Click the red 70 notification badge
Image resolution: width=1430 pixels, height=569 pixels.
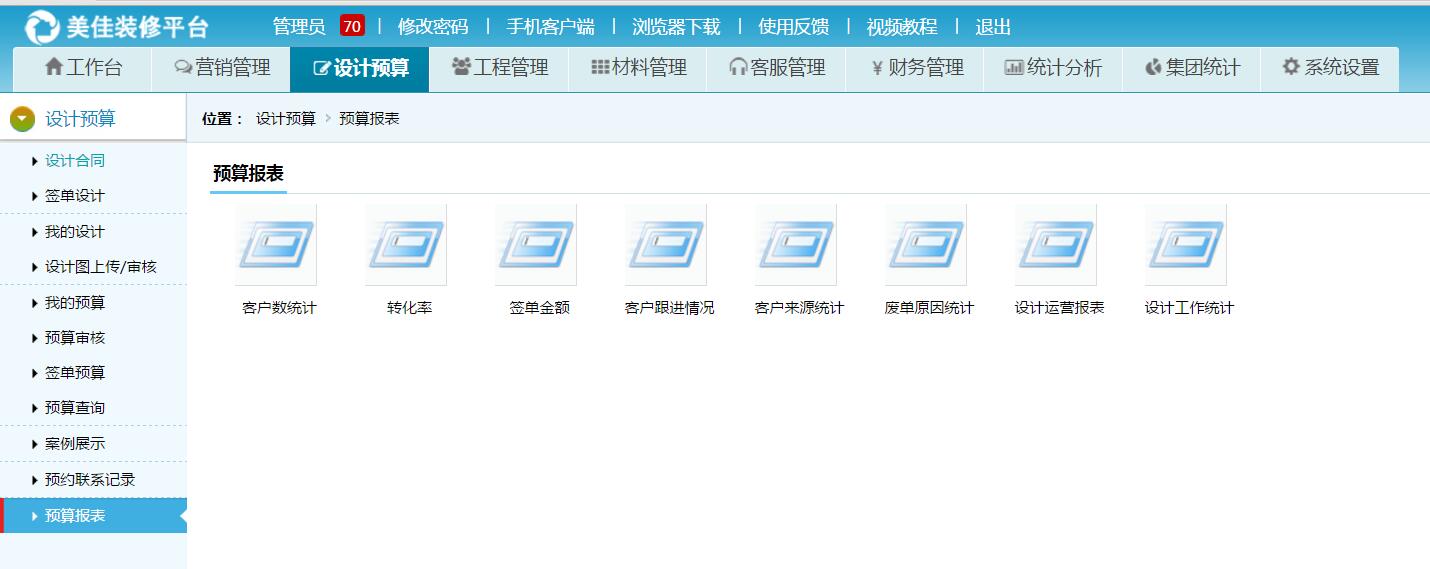point(352,27)
